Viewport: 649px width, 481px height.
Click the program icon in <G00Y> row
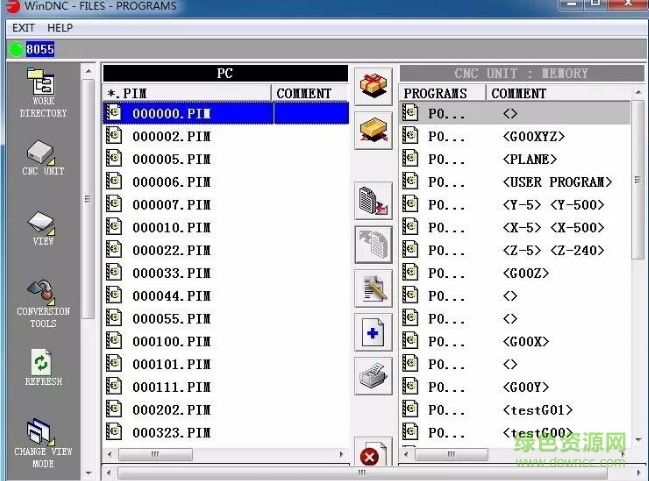410,386
